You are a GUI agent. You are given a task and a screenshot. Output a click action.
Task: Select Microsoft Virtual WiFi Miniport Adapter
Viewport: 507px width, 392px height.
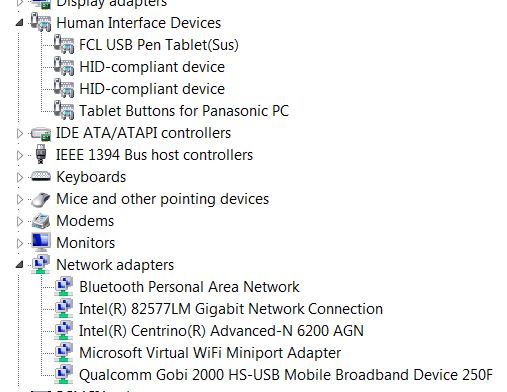210,353
